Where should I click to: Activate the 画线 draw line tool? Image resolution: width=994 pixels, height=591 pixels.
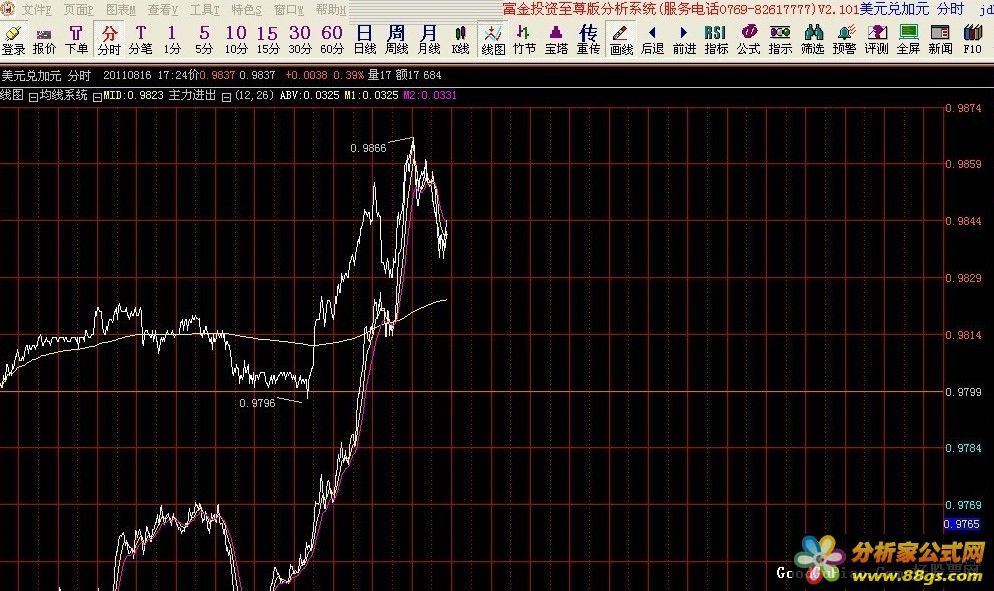pos(621,39)
